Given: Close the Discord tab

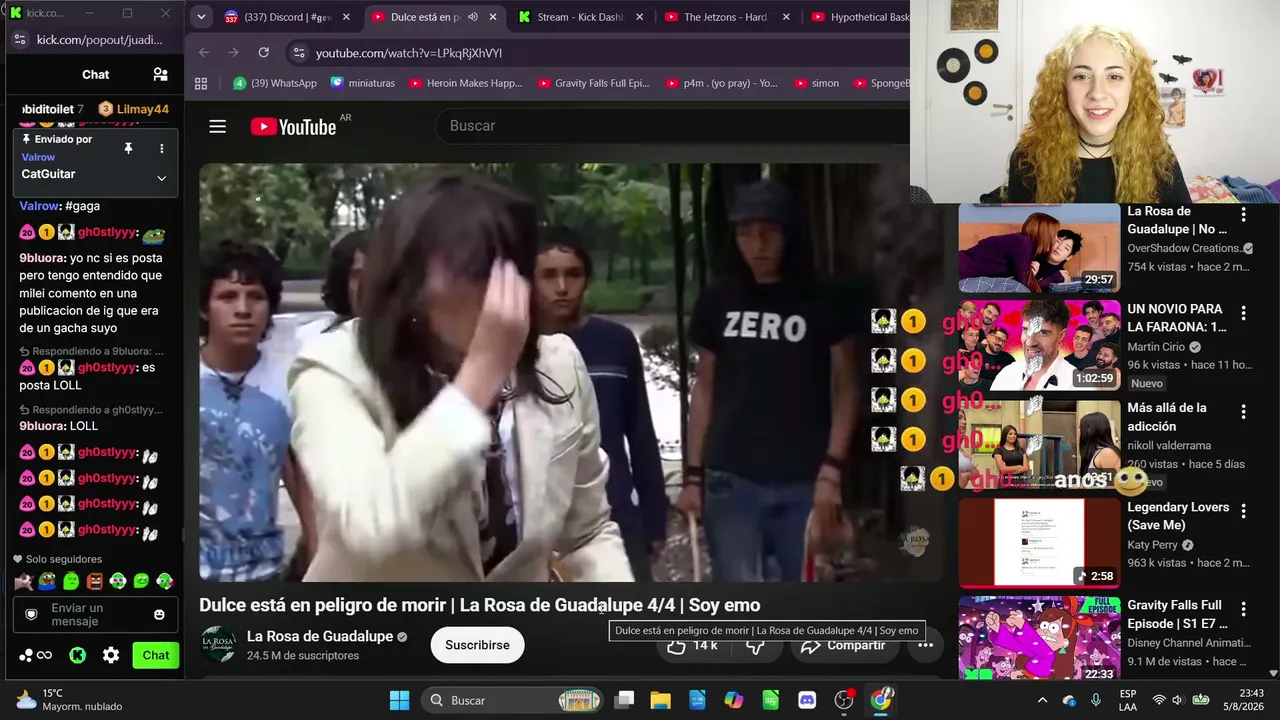Looking at the screenshot, I should (346, 17).
